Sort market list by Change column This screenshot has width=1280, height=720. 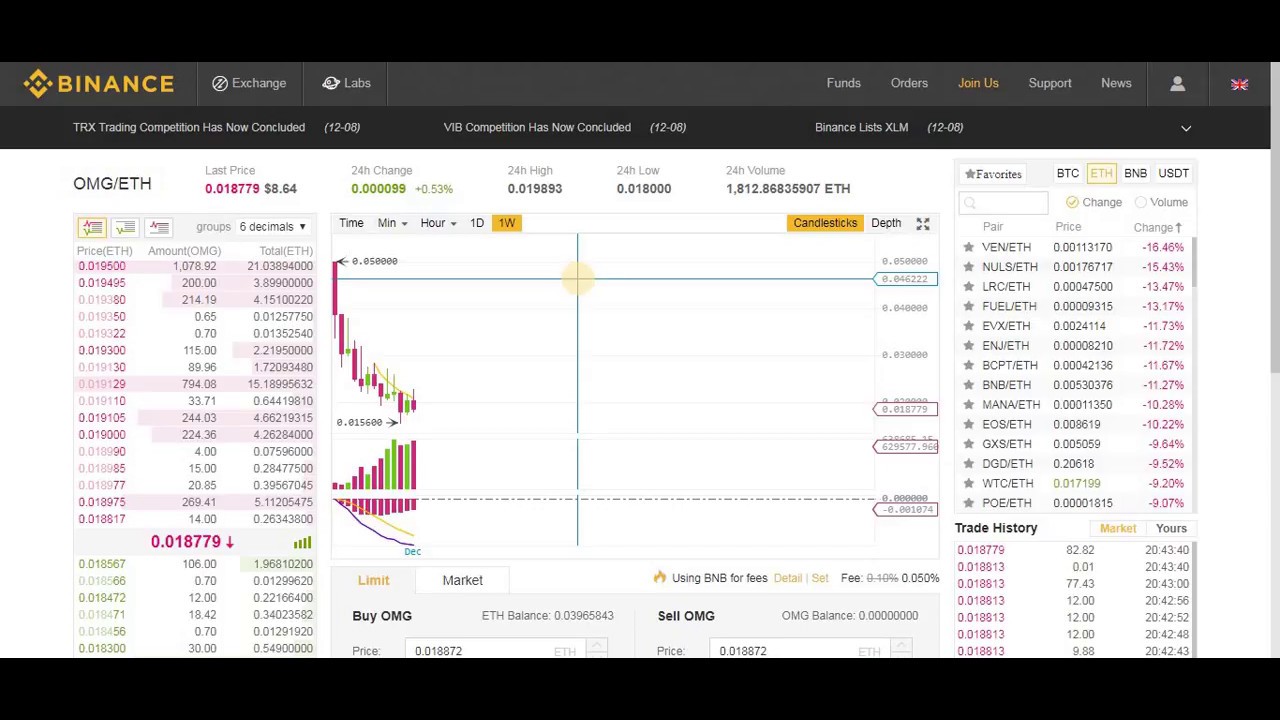click(x=1158, y=228)
